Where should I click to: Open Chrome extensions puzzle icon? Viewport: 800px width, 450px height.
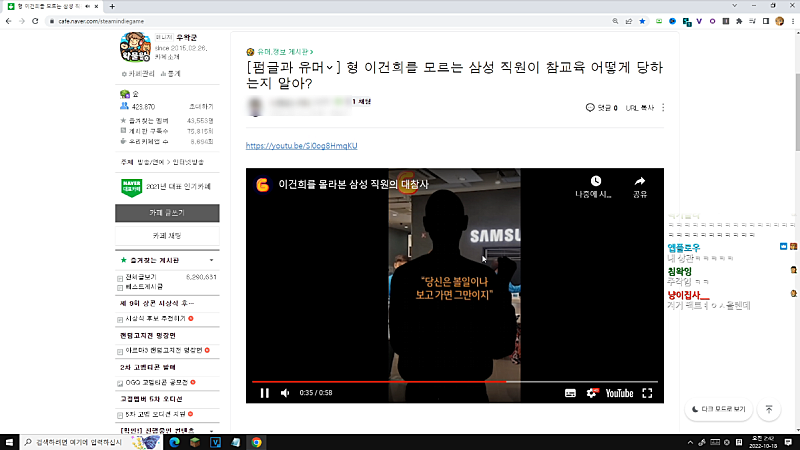pyautogui.click(x=739, y=21)
